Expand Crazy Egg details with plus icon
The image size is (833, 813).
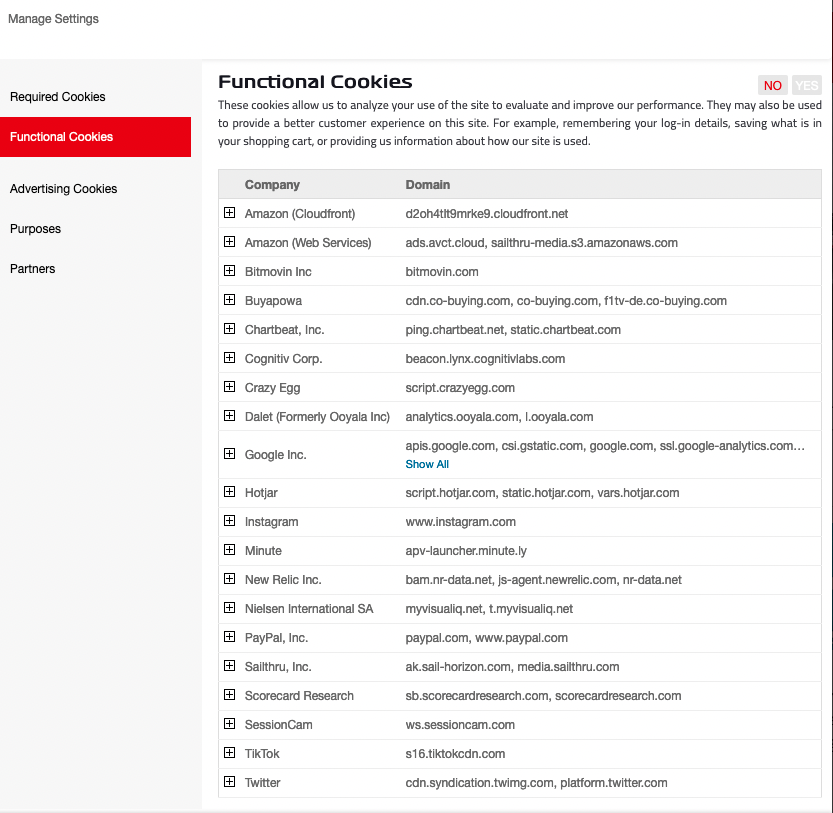(x=229, y=387)
